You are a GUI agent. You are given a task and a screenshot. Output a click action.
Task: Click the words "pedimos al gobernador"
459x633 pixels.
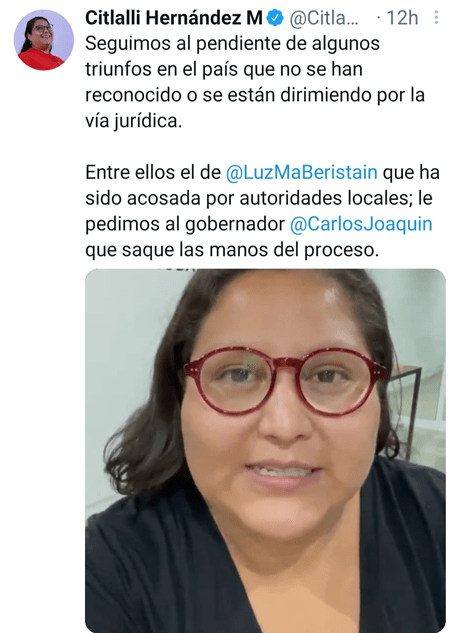coord(185,224)
